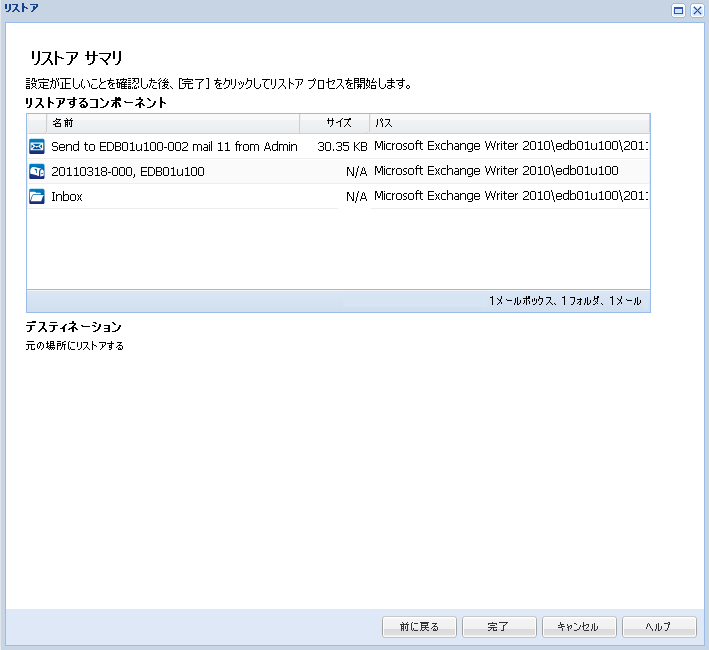Close the リストア dialog window
Image resolution: width=709 pixels, height=650 pixels.
pos(697,10)
